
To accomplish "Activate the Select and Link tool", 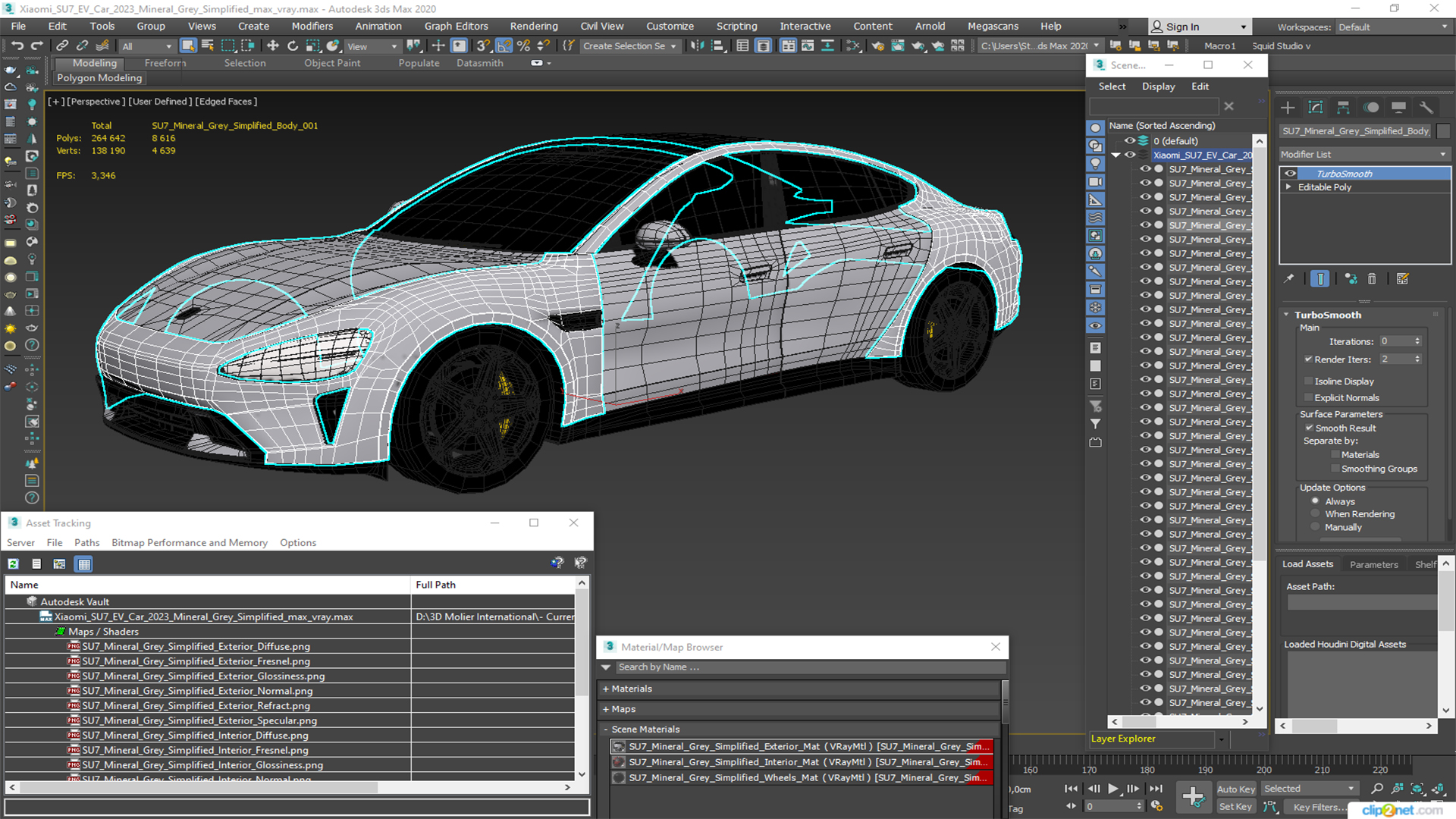I will pos(62,46).
